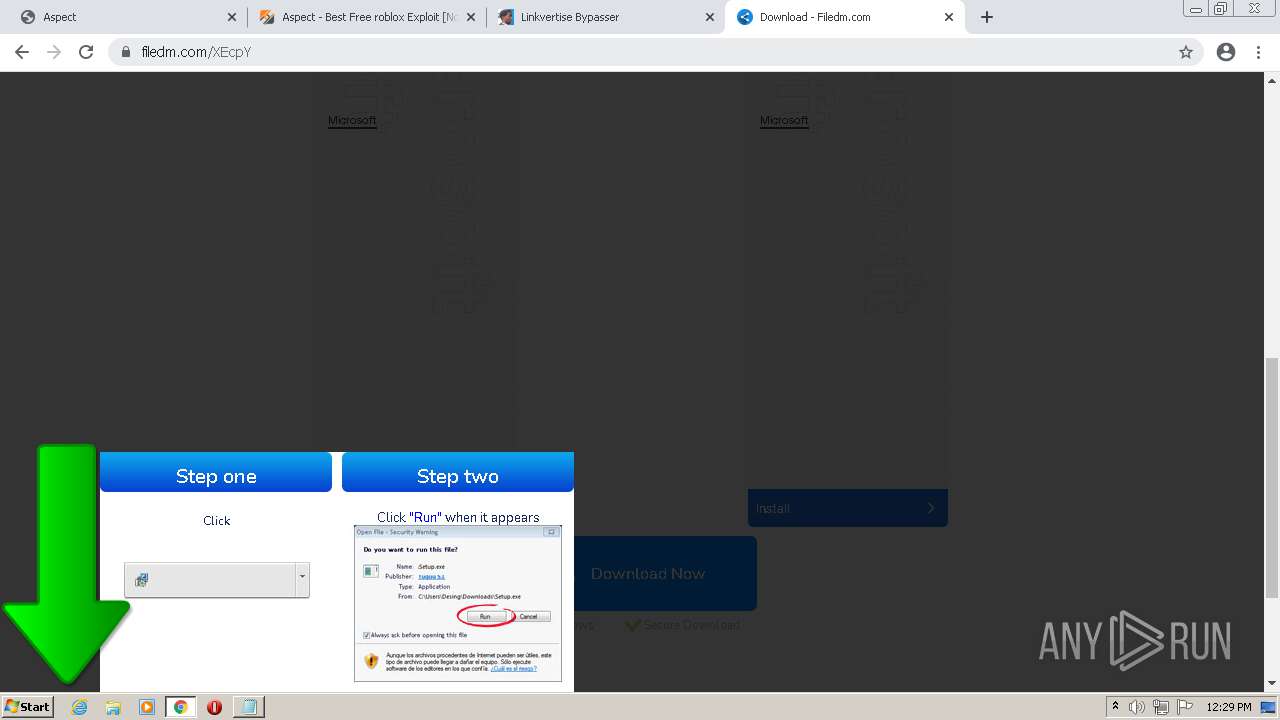Click the 12:29 PM clock
This screenshot has height=720, width=1280.
pyautogui.click(x=1229, y=707)
